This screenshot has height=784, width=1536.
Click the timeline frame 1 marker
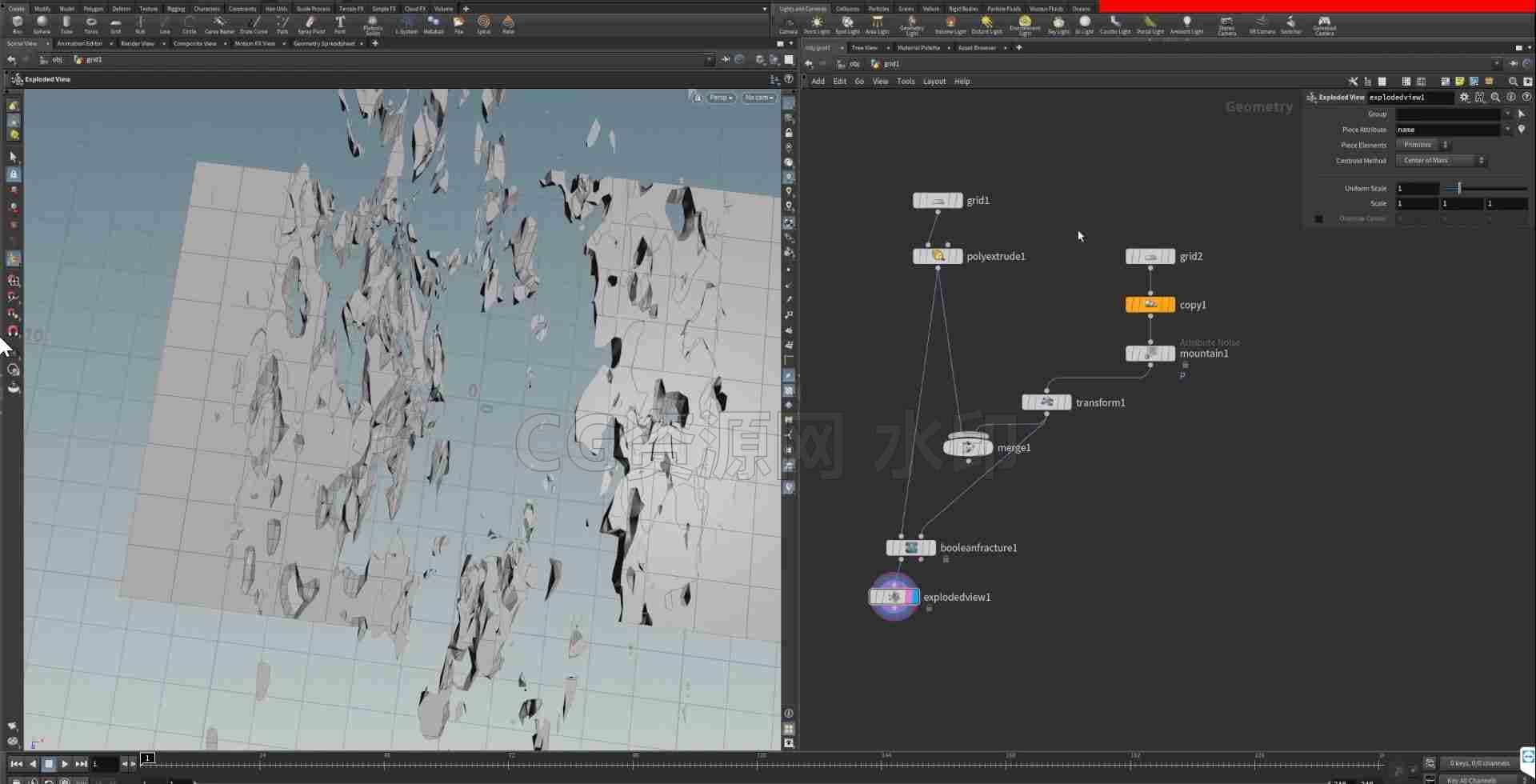pos(147,758)
